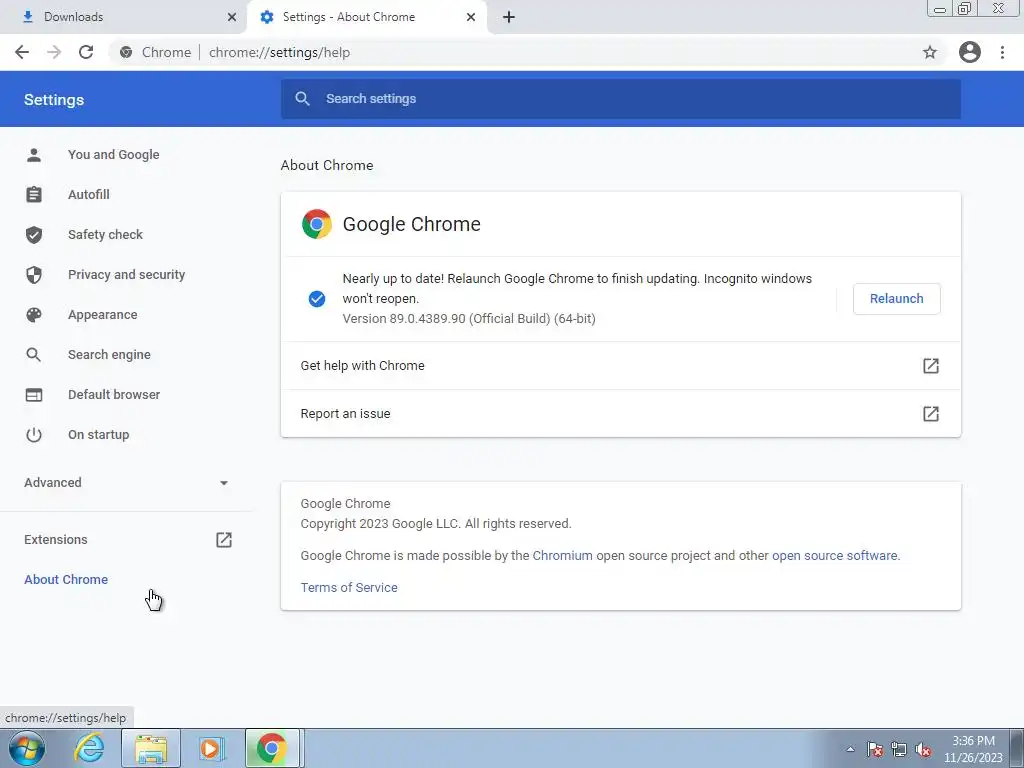Screen dimensions: 1024x768
Task: Click the external link icon beside Extensions
Action: point(224,539)
